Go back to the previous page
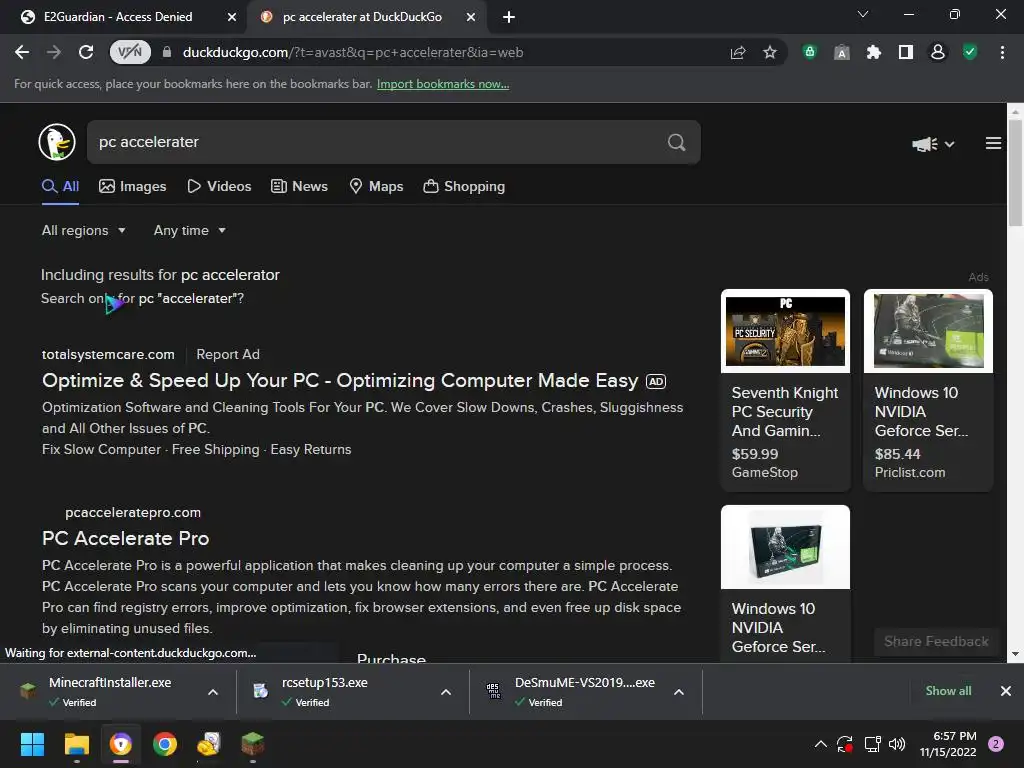Viewport: 1024px width, 768px height. [22, 52]
